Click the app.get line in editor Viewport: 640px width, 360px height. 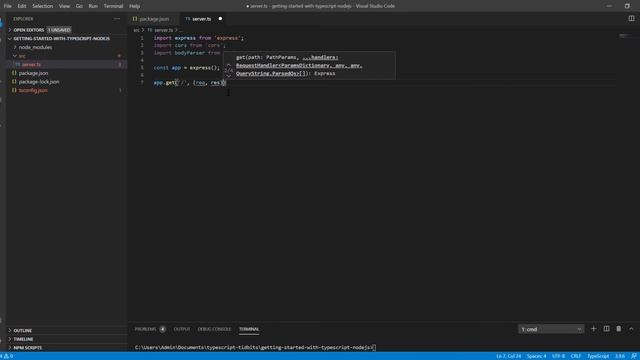(189, 82)
